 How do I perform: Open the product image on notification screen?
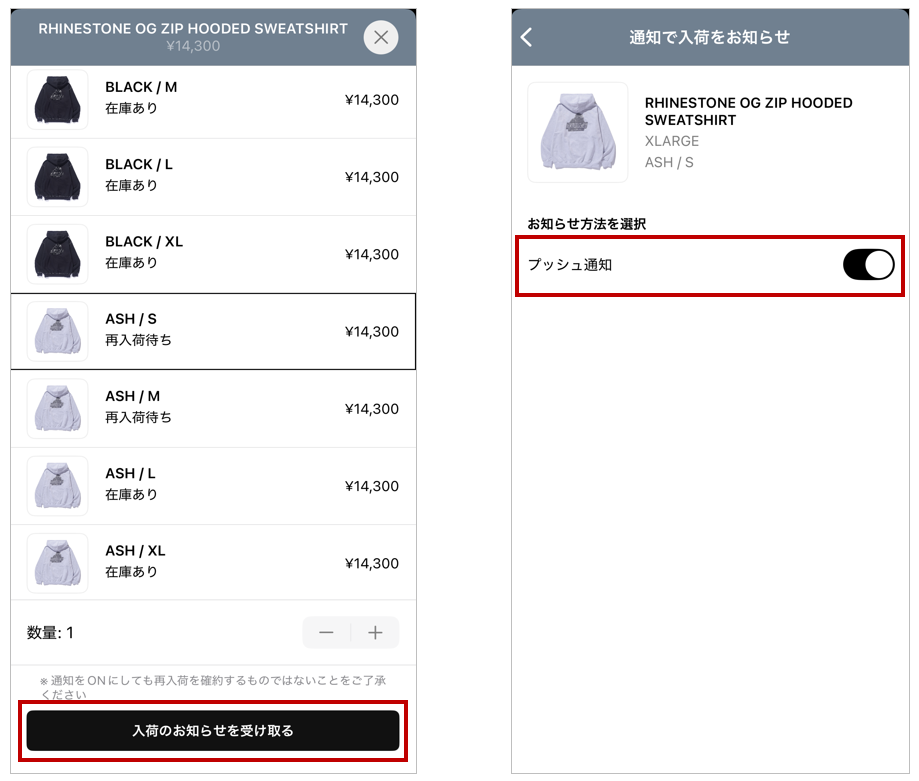tap(578, 132)
